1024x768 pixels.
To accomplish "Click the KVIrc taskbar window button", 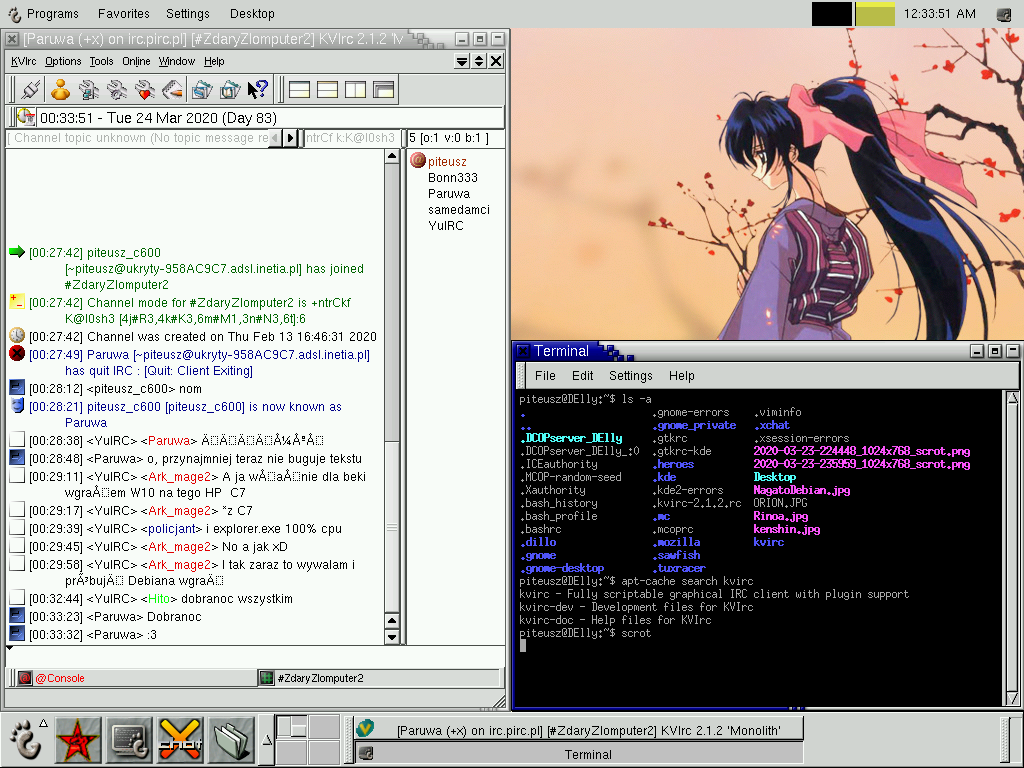I will pyautogui.click(x=579, y=729).
